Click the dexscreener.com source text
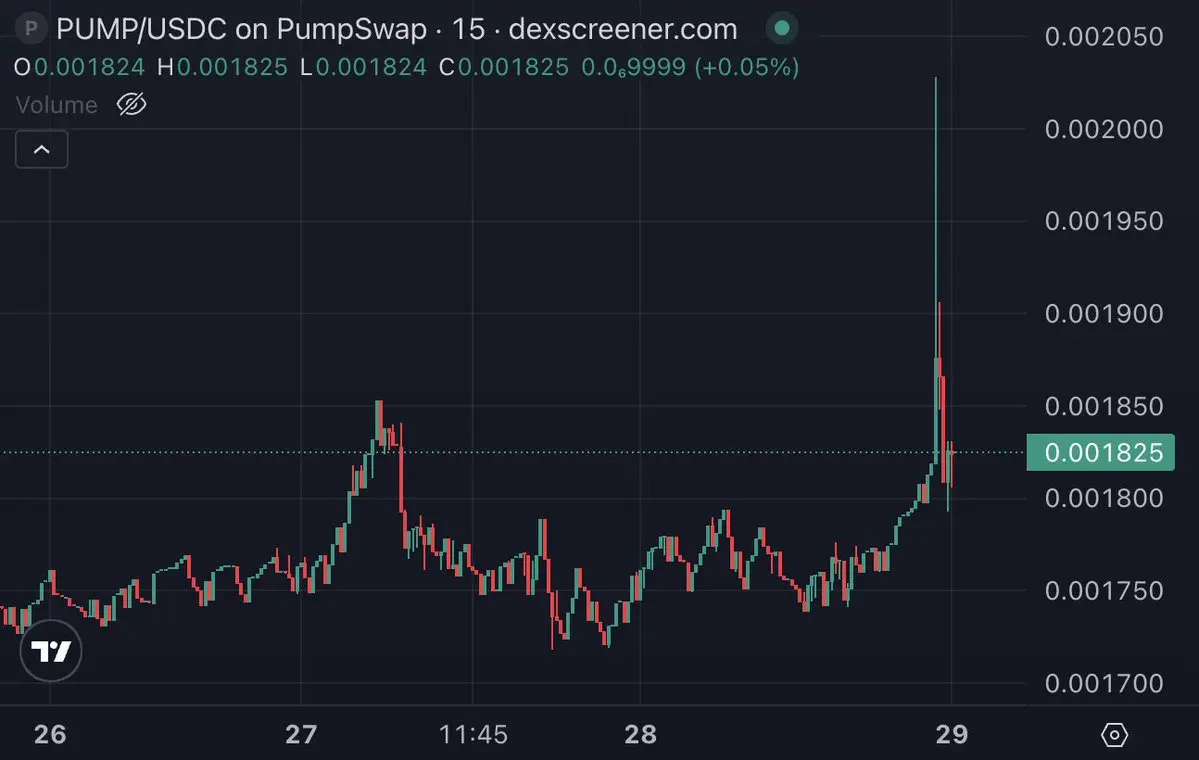Image resolution: width=1199 pixels, height=760 pixels. (x=622, y=29)
